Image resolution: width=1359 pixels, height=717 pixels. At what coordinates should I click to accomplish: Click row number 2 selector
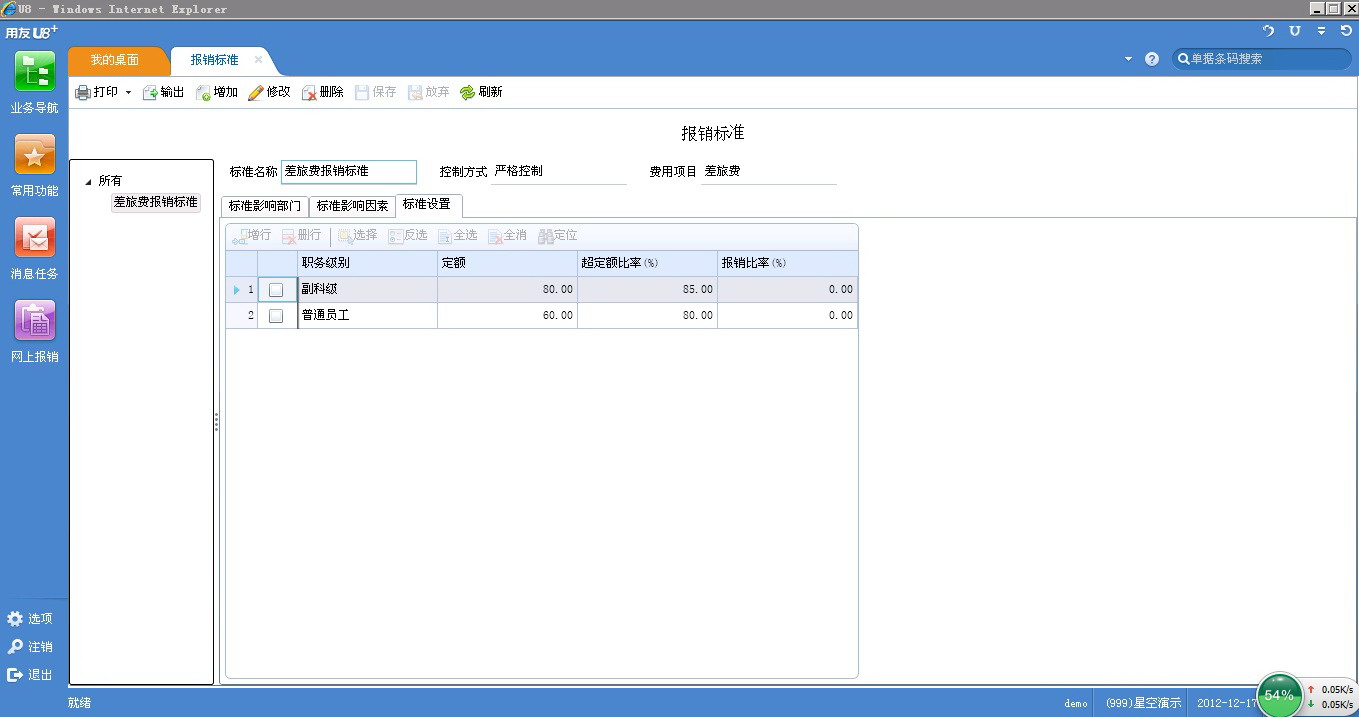pos(242,316)
